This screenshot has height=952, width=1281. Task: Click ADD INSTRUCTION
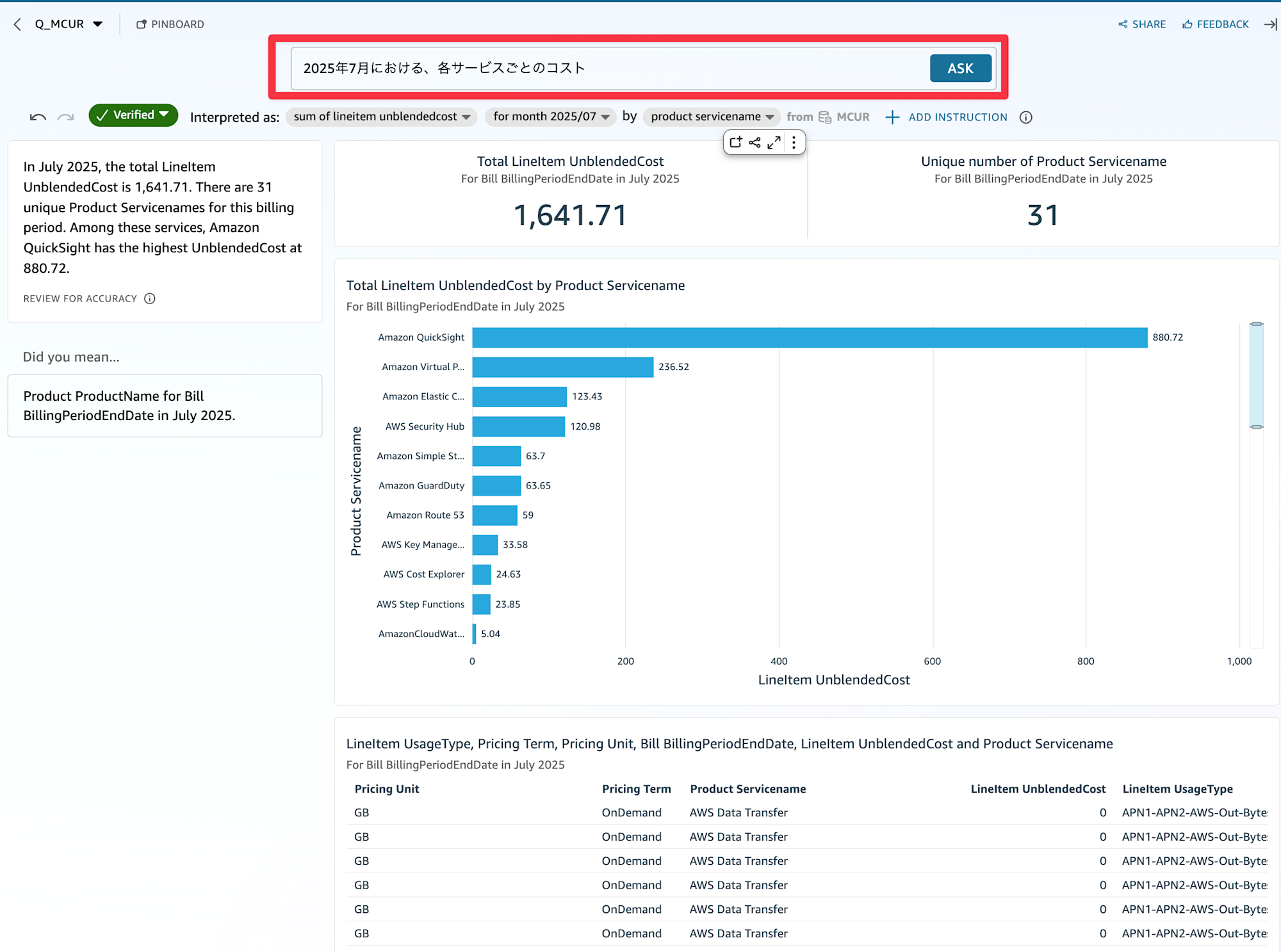pyautogui.click(x=947, y=117)
